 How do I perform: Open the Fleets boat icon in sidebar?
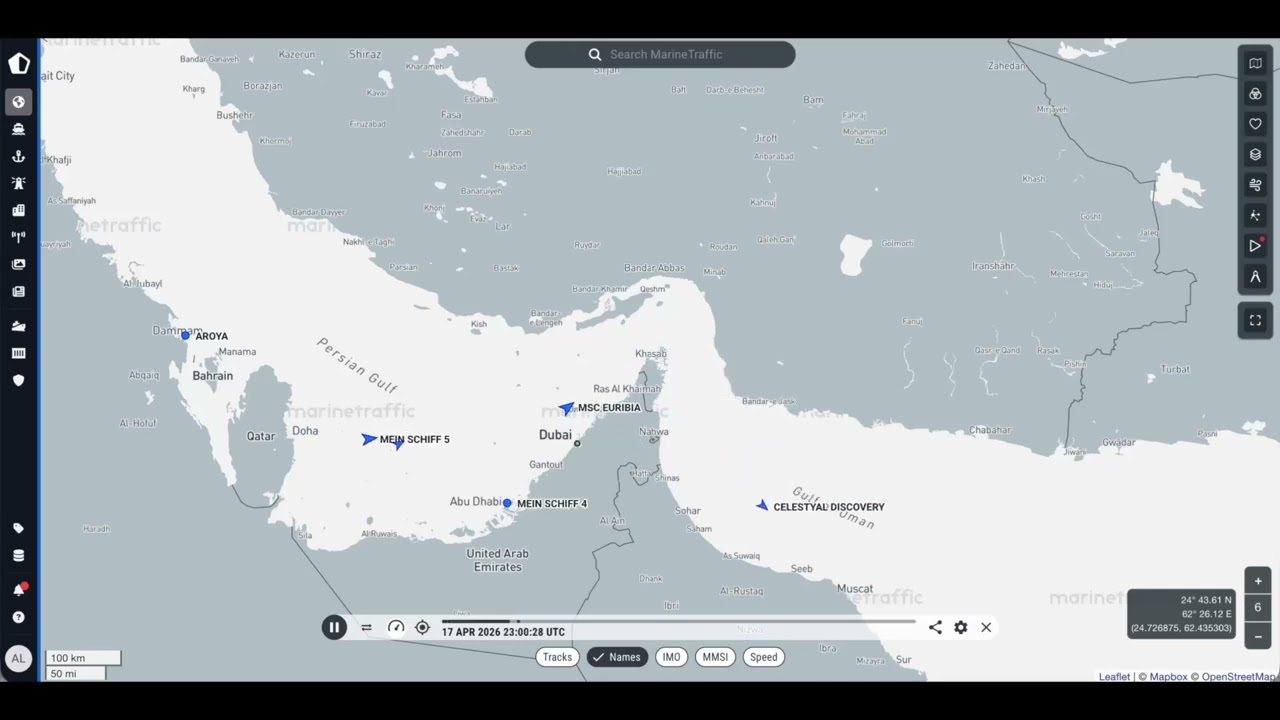[x=18, y=326]
